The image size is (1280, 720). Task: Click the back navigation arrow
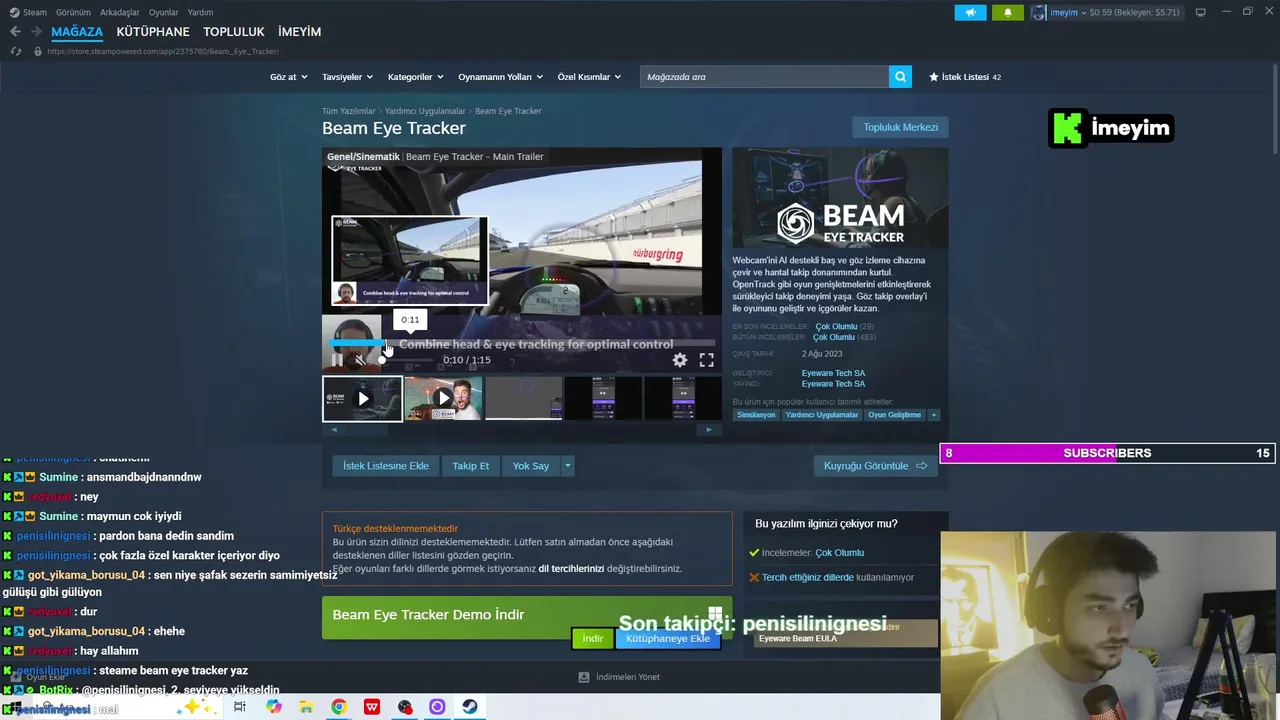pyautogui.click(x=15, y=32)
